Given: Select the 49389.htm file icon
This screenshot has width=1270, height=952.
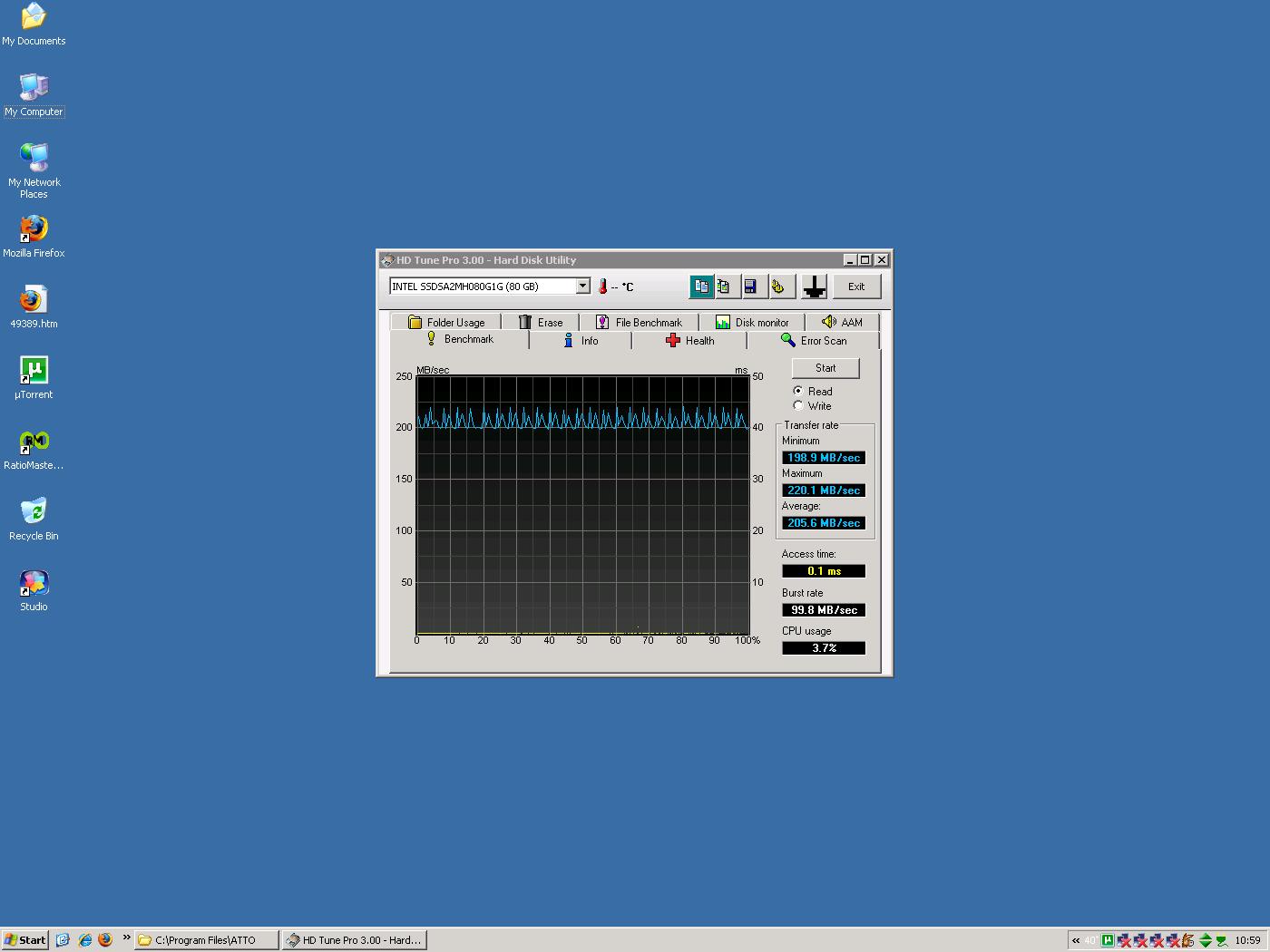Looking at the screenshot, I should pyautogui.click(x=34, y=307).
